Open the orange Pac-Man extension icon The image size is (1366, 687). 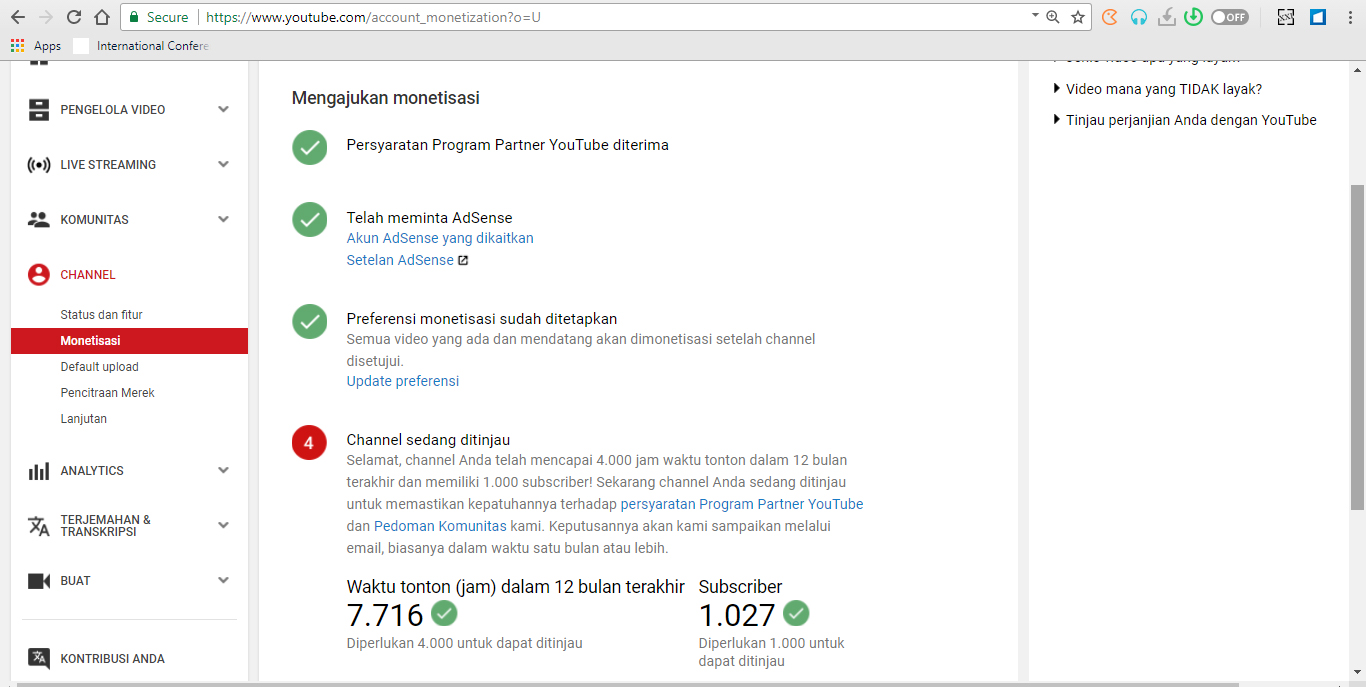pos(1110,17)
